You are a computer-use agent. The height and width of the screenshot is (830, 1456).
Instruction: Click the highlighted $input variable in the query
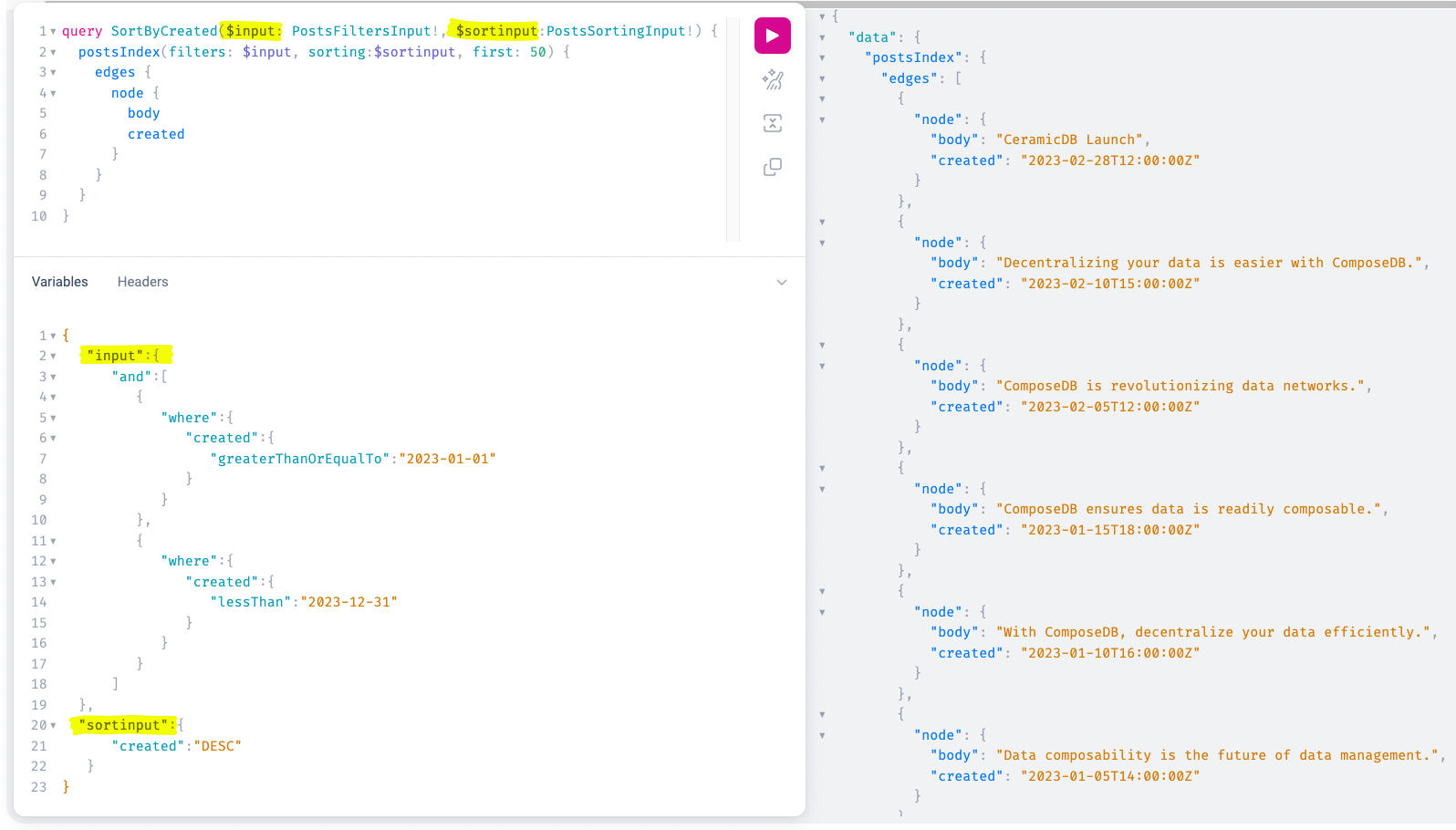tap(251, 31)
